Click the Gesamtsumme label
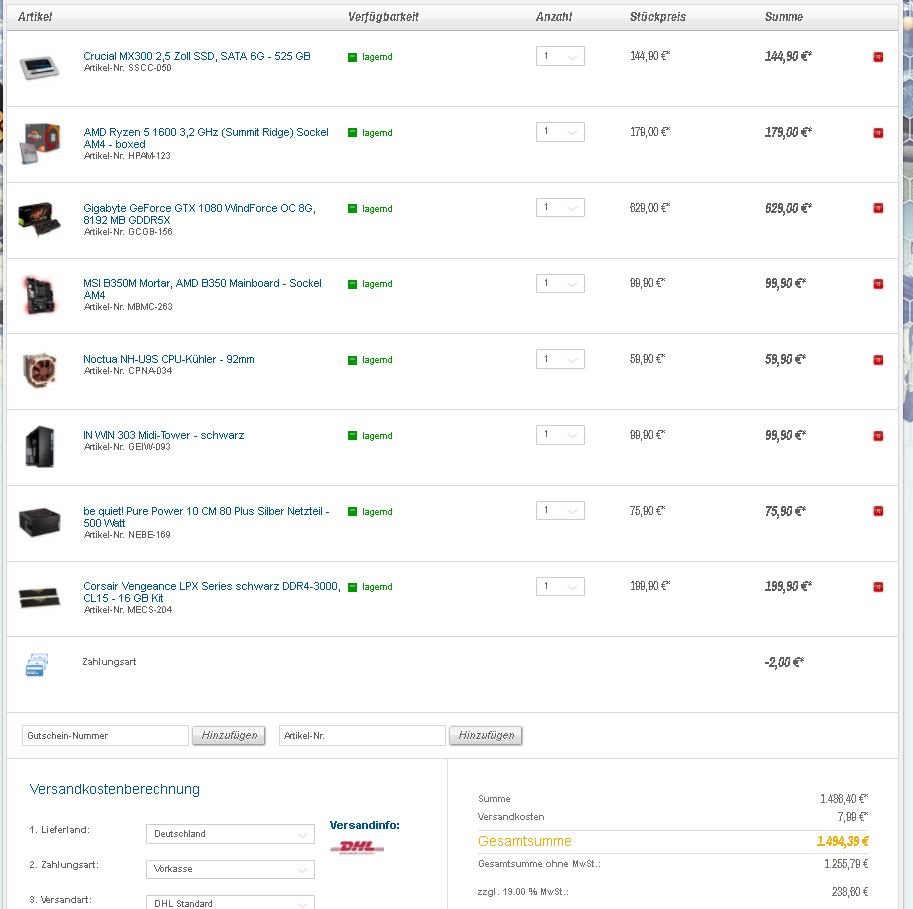913x909 pixels. [525, 841]
